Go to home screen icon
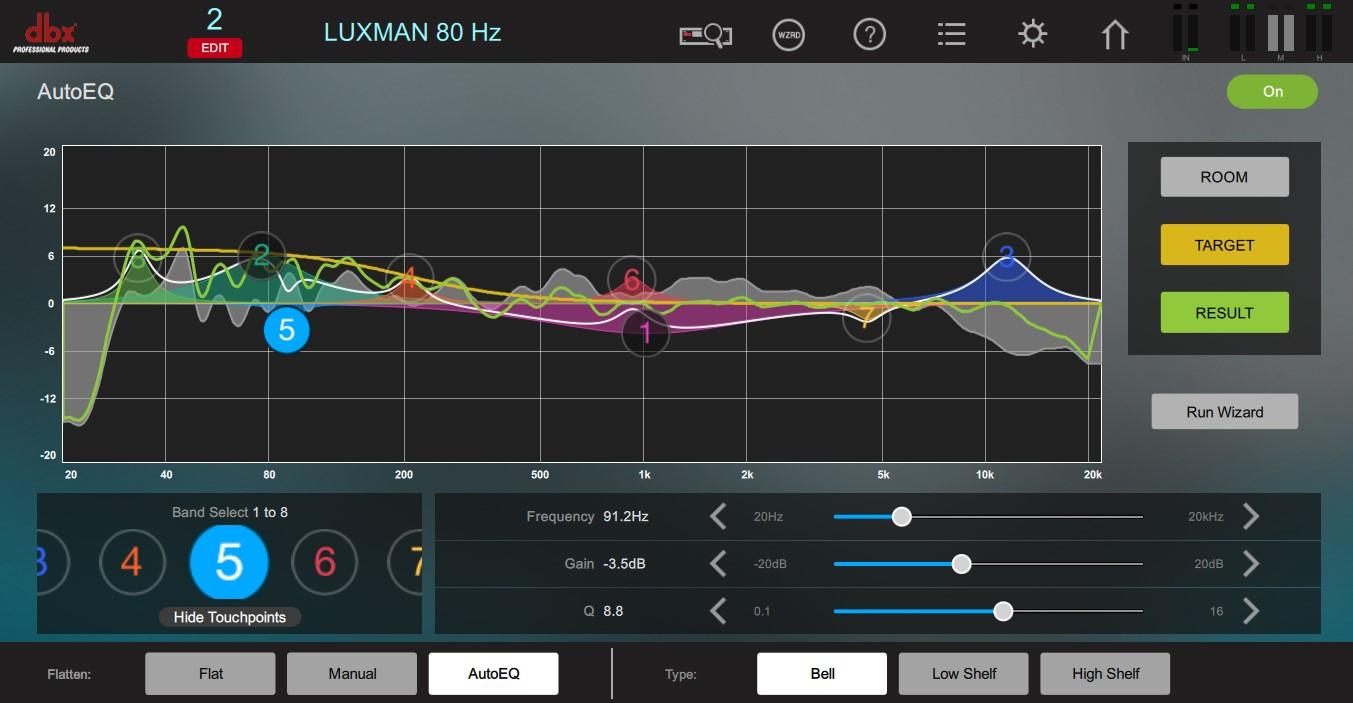Image resolution: width=1353 pixels, height=703 pixels. (x=1114, y=35)
